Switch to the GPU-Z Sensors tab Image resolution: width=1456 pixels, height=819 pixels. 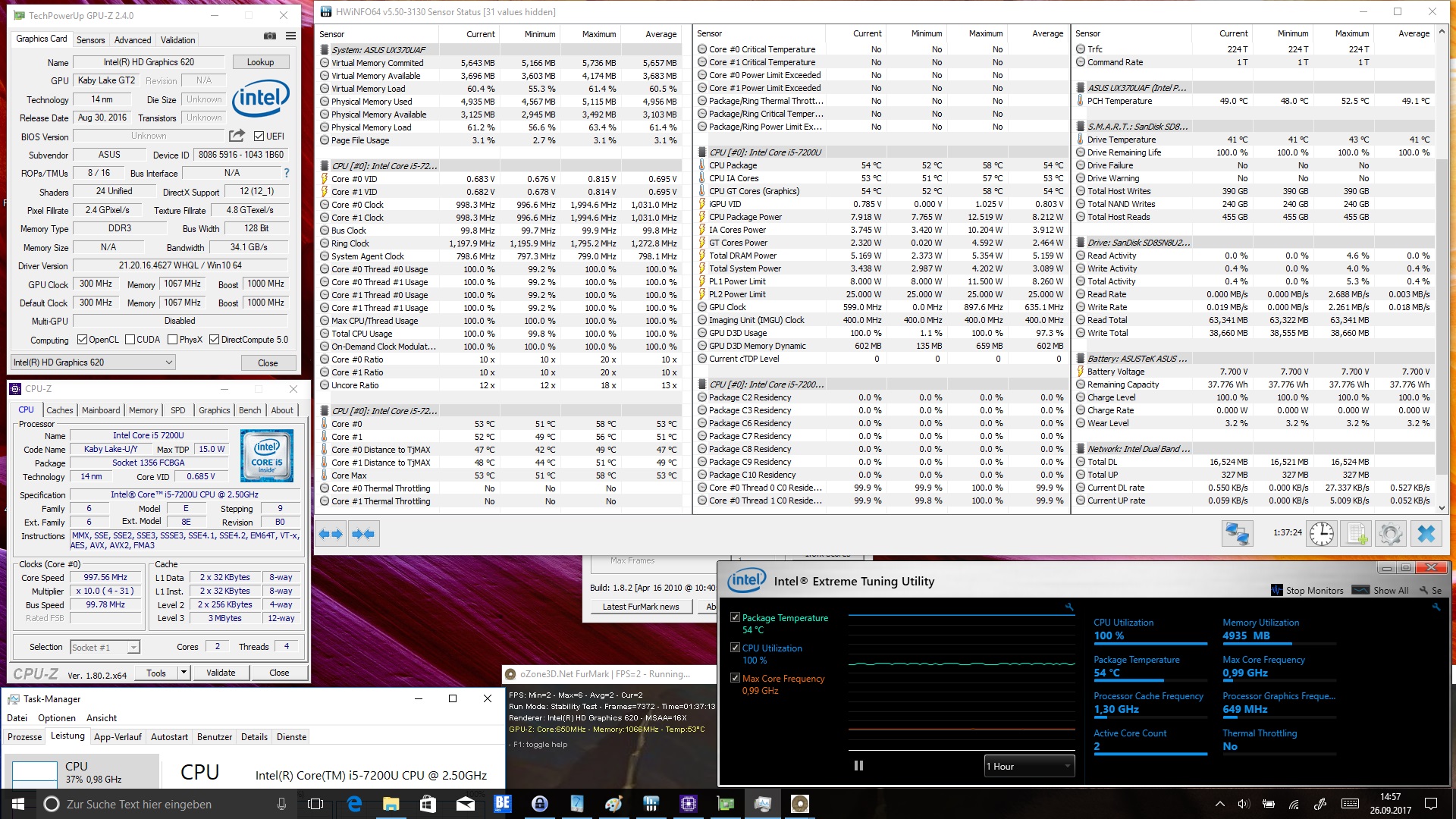[90, 39]
